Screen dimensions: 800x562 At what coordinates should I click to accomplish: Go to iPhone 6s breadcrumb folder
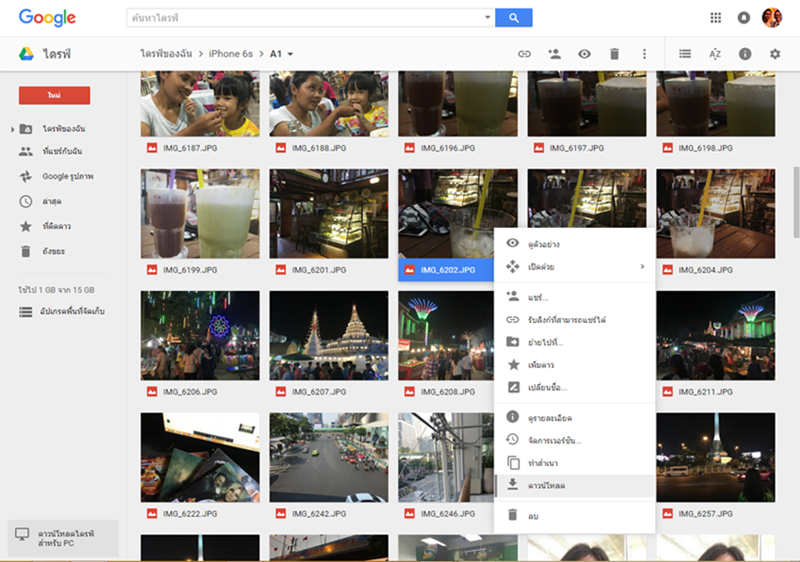(231, 54)
